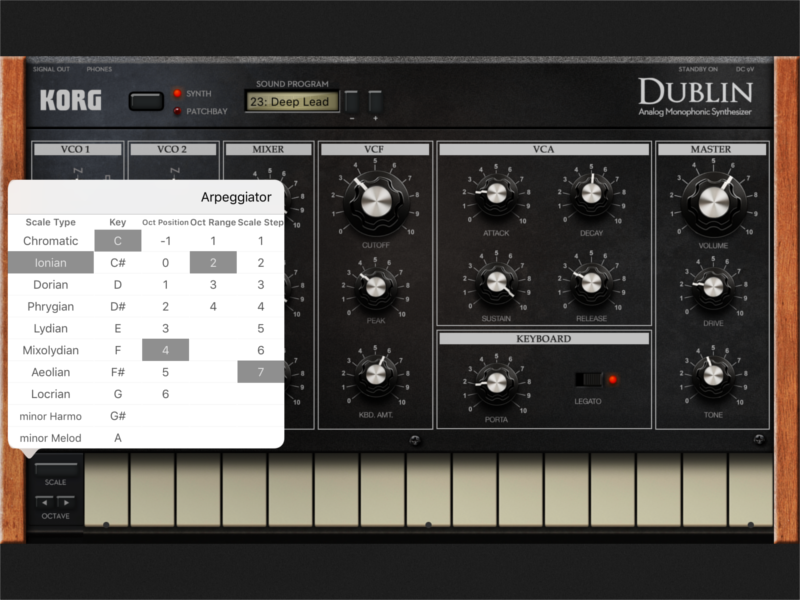Set Oct Position to 0
The image size is (800, 600).
165,263
